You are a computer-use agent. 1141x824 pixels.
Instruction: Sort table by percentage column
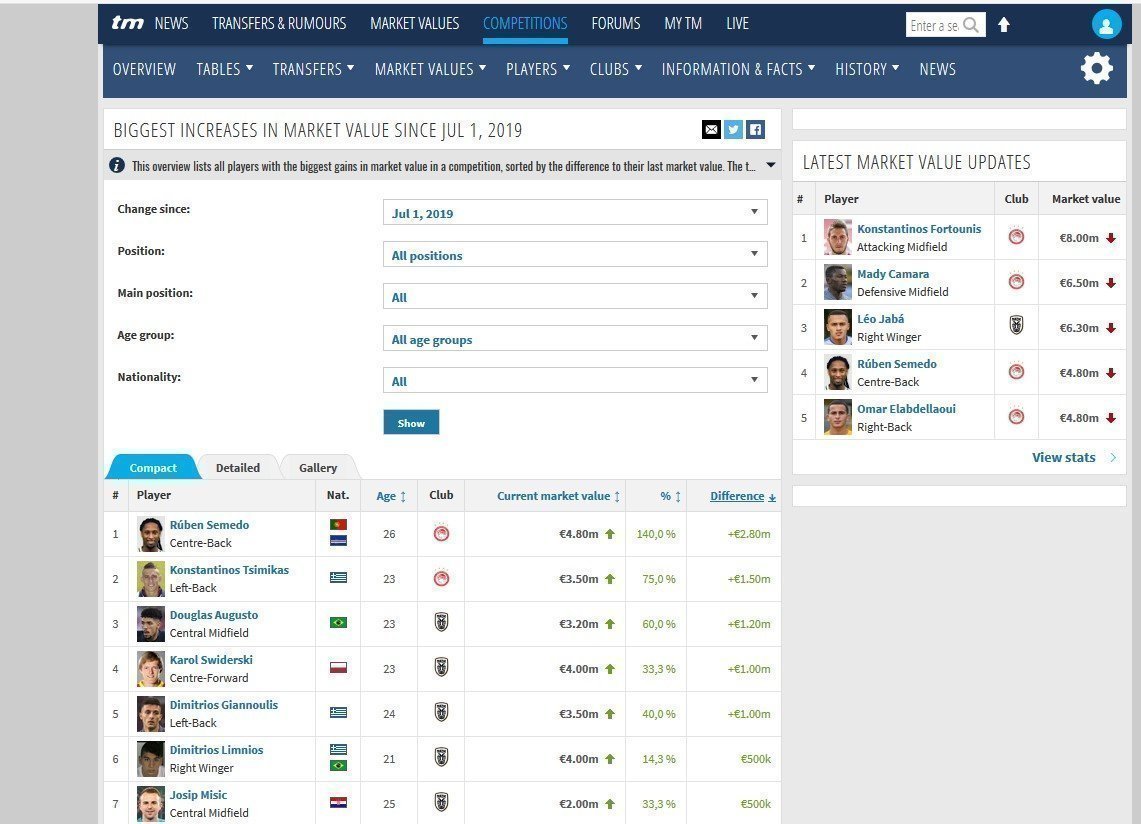[x=671, y=496]
